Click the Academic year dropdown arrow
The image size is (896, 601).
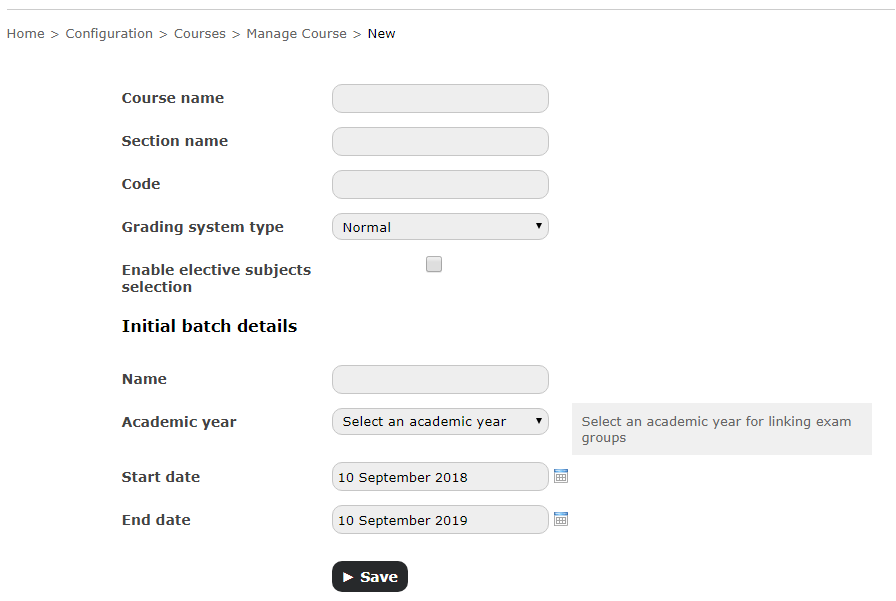click(x=538, y=421)
